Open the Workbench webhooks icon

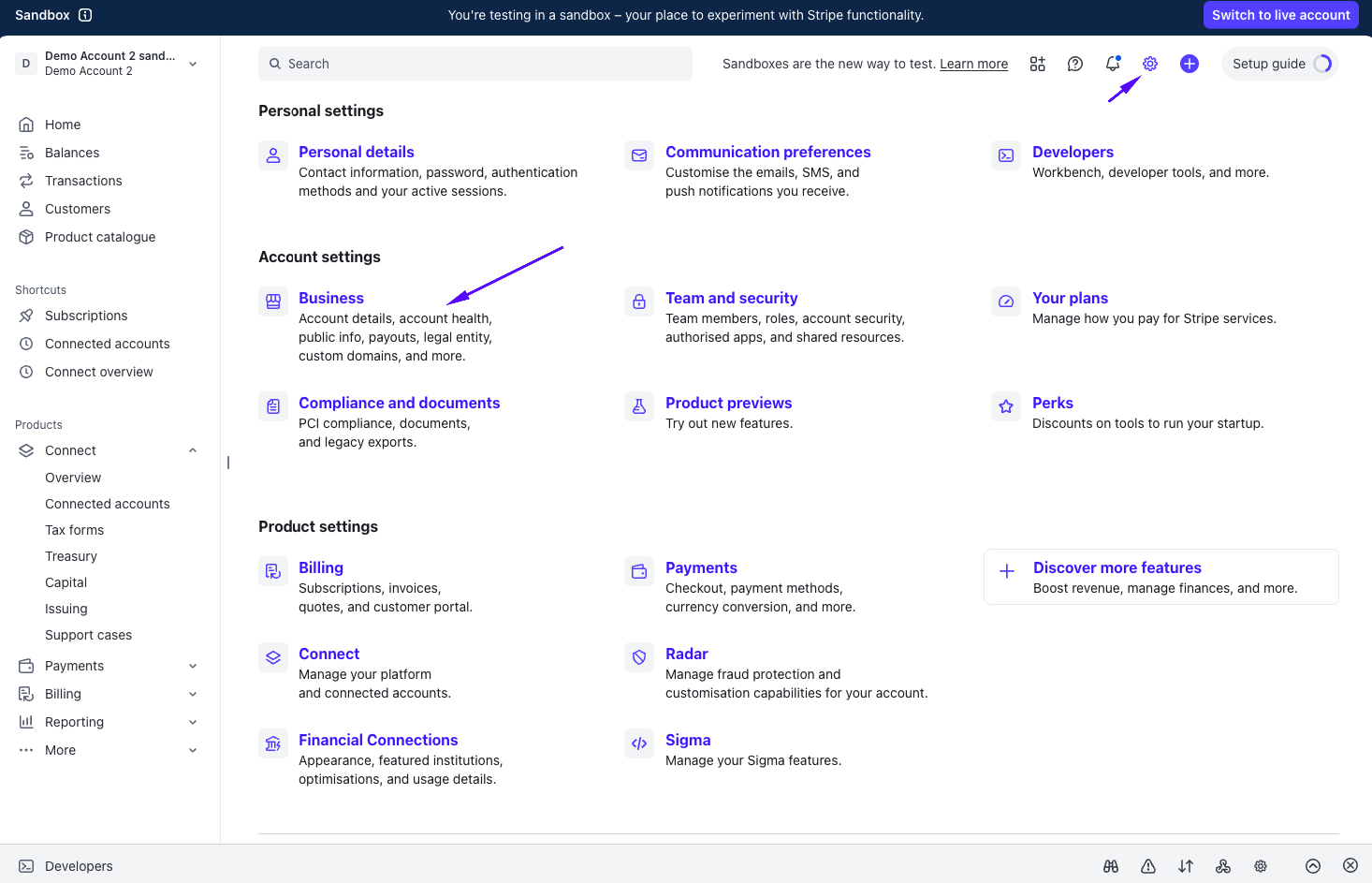[x=1223, y=866]
